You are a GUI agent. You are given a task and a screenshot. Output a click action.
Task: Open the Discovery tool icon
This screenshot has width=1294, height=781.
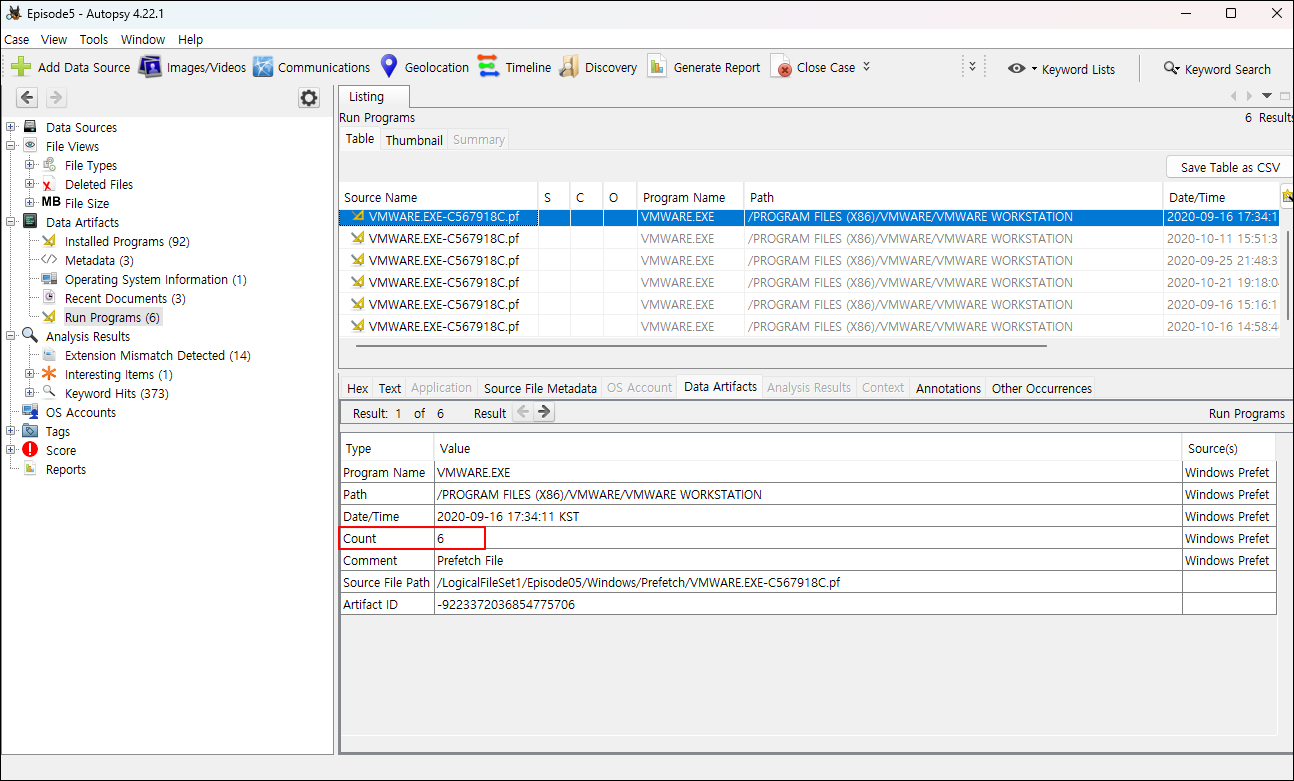pos(569,67)
